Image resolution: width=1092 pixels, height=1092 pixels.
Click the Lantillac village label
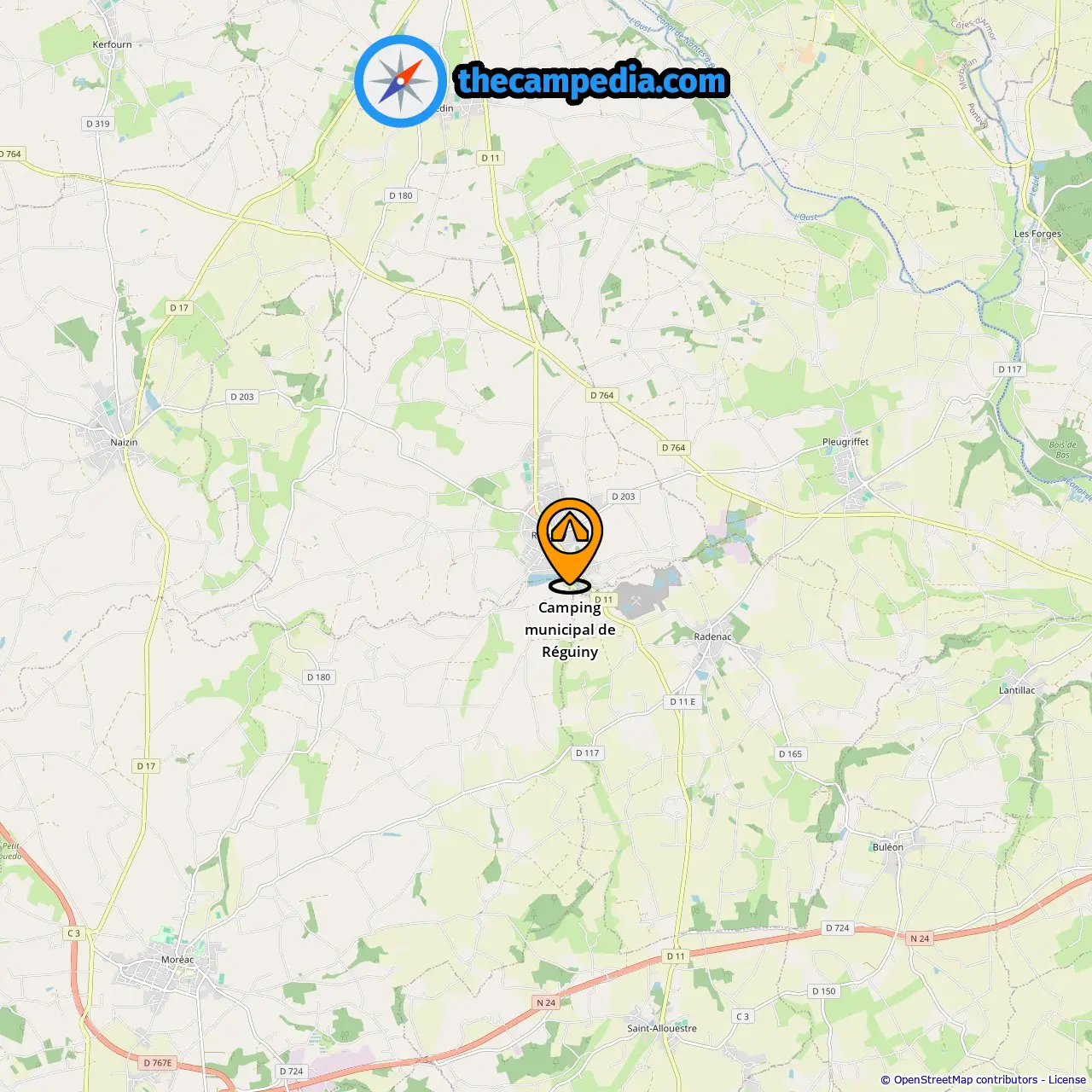(1017, 690)
